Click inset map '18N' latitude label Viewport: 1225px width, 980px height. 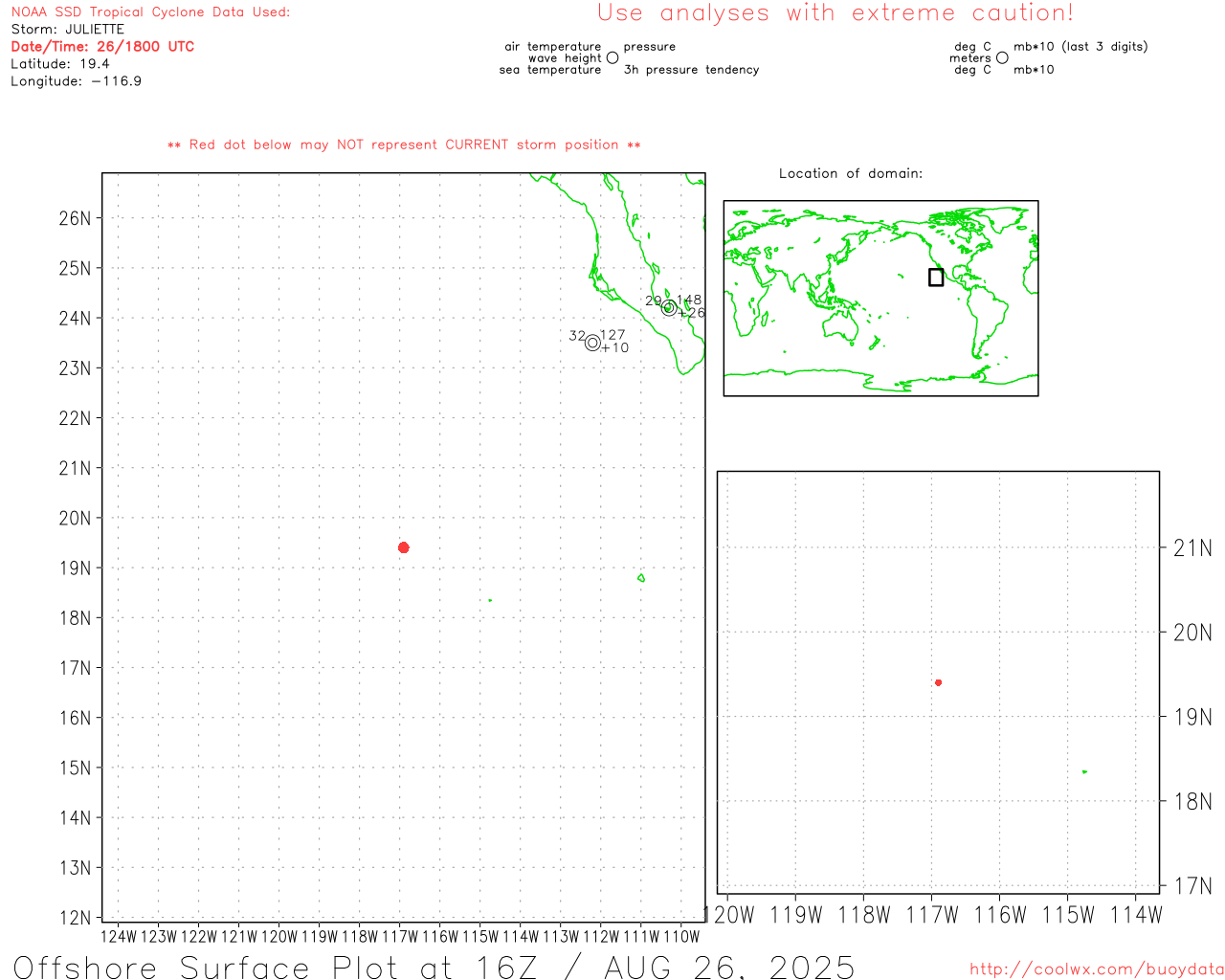pos(1192,802)
